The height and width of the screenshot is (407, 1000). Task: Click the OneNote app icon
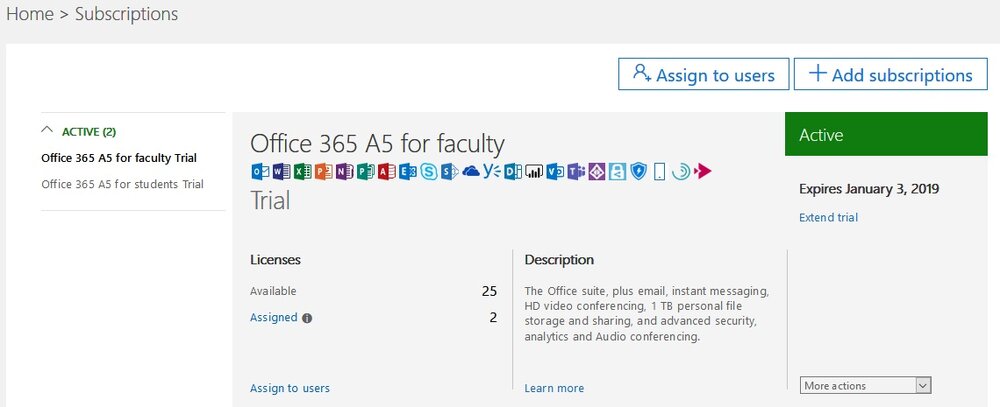click(345, 172)
